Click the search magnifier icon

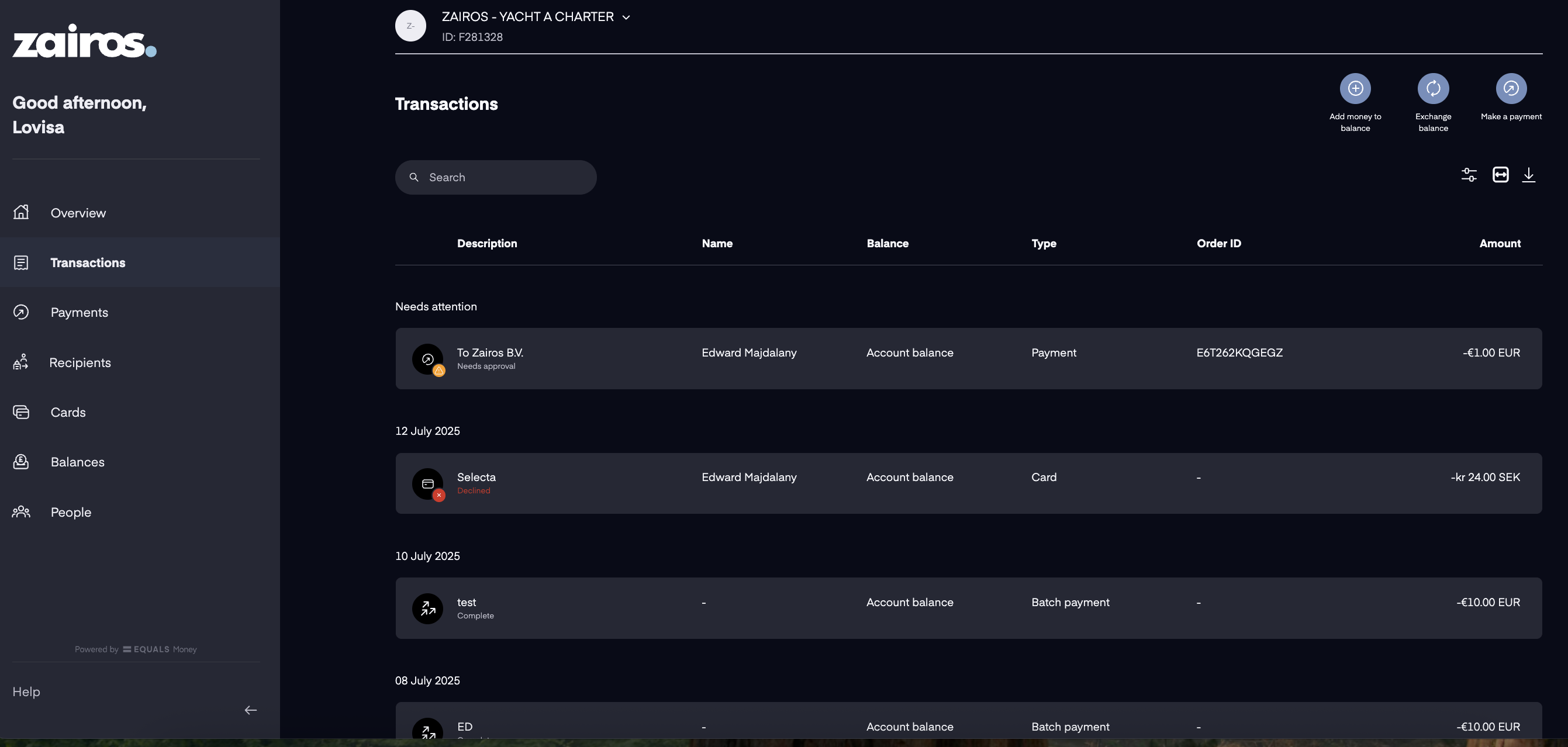[414, 177]
